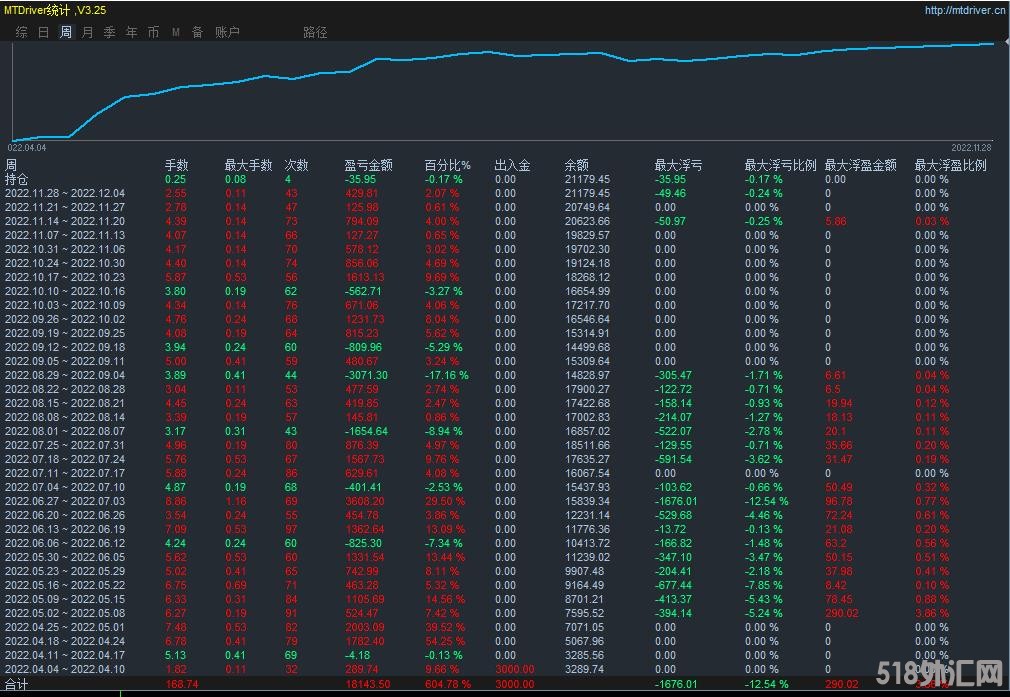Switch to the 日 daily tab

pyautogui.click(x=43, y=32)
